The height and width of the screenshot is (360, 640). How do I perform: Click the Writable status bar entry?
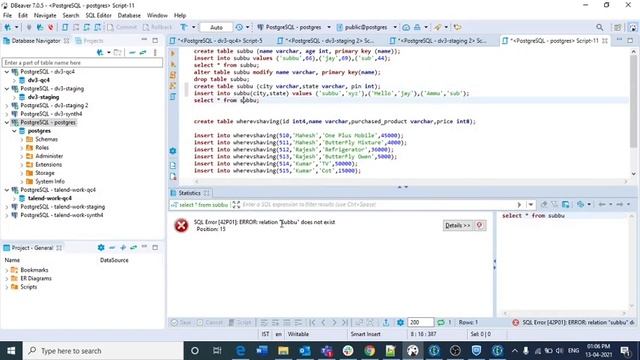point(298,334)
